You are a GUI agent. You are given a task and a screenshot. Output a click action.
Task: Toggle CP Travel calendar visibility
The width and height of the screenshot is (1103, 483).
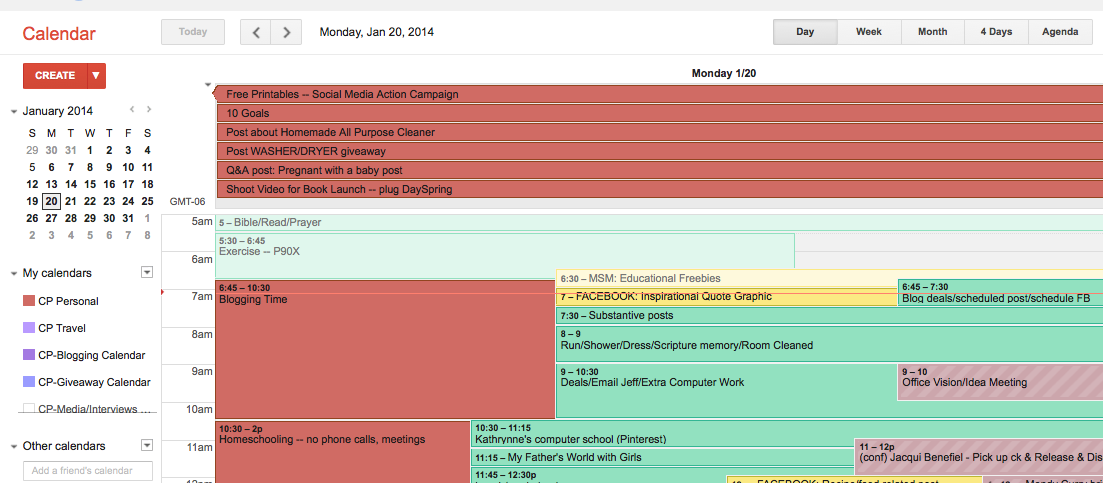[x=29, y=328]
